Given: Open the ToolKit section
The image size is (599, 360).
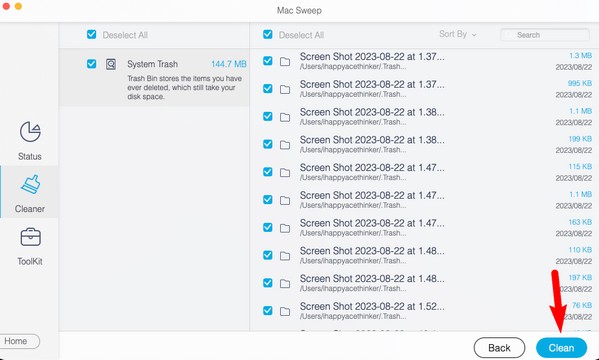Looking at the screenshot, I should 30,246.
